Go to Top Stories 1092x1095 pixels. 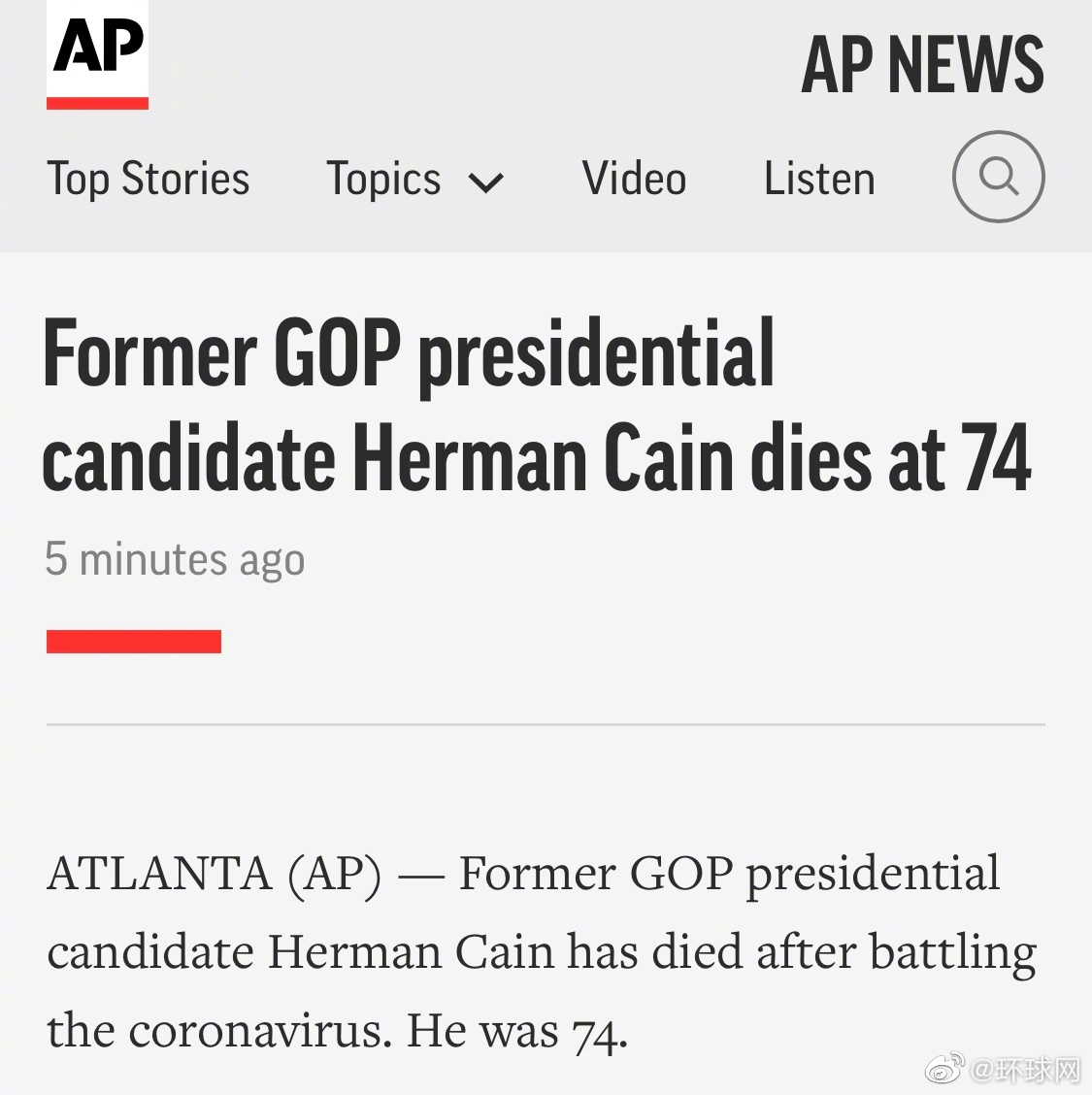[x=149, y=180]
